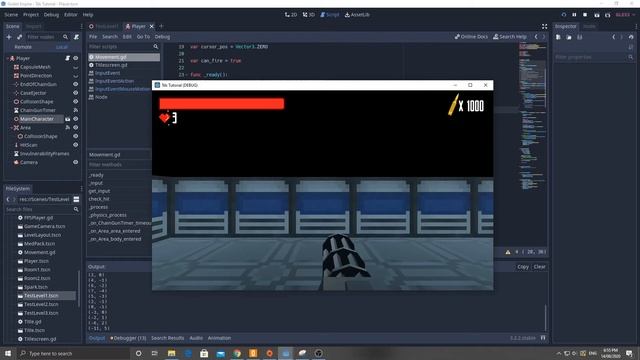The image size is (640, 360).
Task: Open FileSystem dock options menu dots
Action: click(81, 189)
